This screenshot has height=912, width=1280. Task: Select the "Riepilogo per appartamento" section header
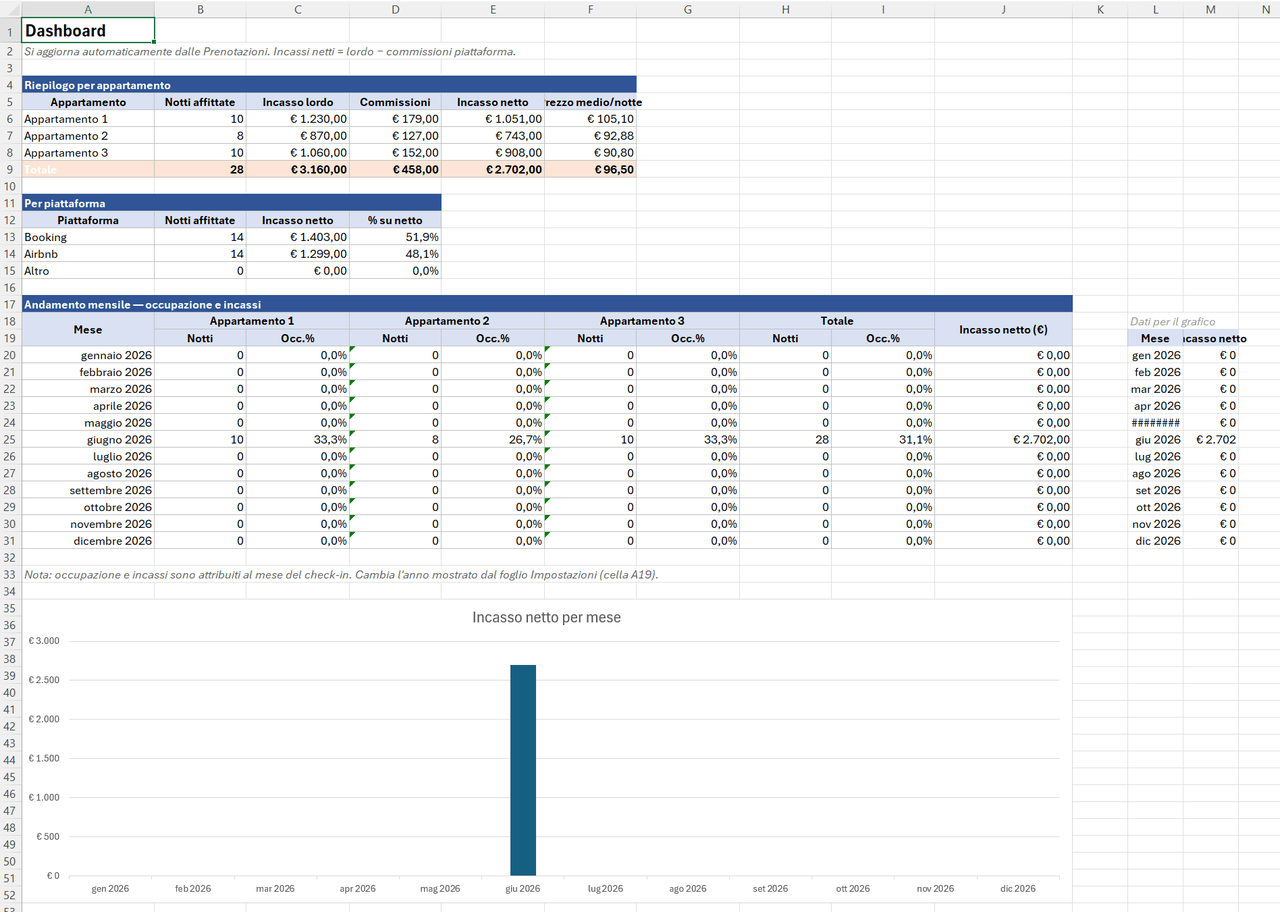point(328,85)
